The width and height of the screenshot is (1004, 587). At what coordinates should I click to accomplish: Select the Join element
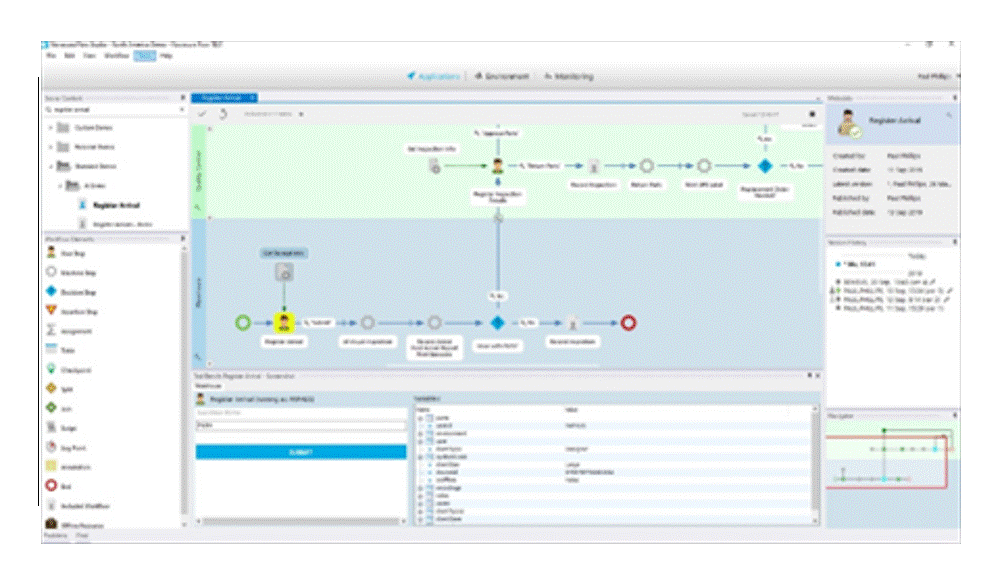pos(59,408)
